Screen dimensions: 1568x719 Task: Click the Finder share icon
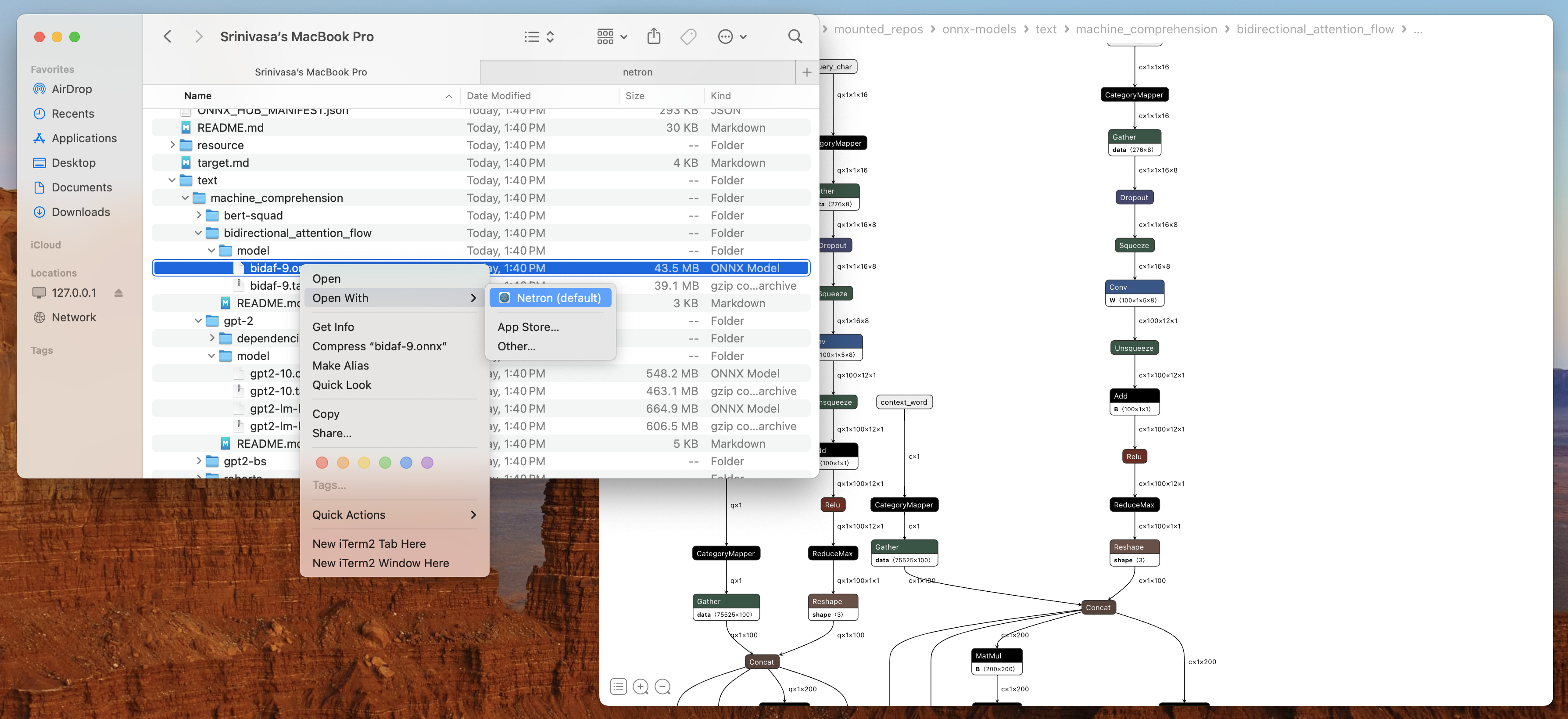(x=654, y=36)
